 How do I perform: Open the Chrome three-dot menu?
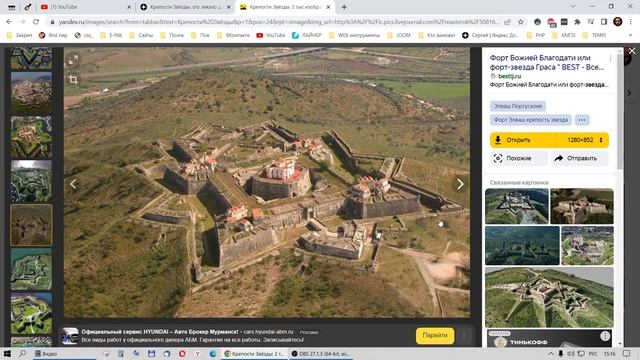point(631,22)
